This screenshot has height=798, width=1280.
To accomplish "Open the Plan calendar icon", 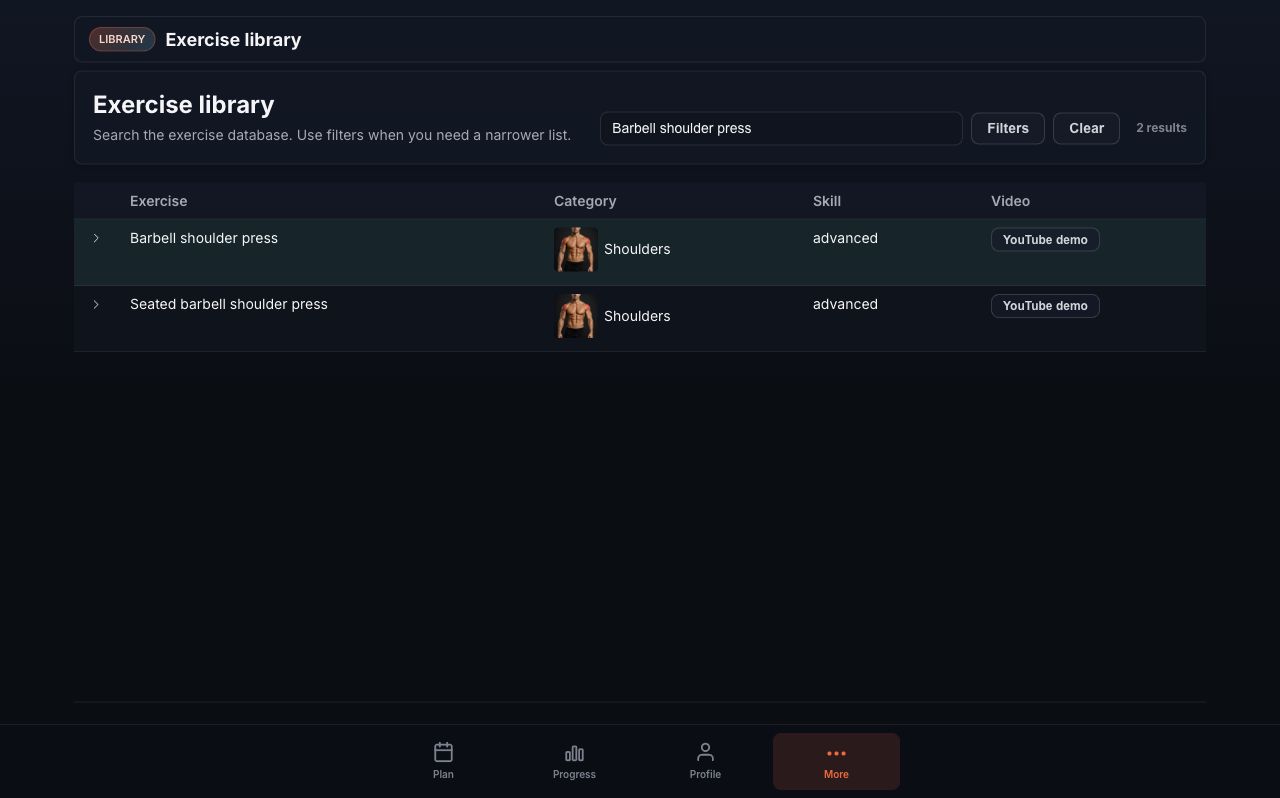I will (443, 752).
